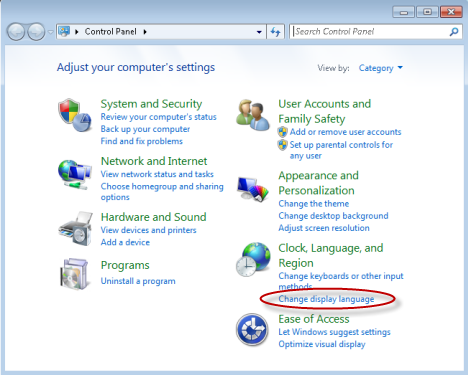Expand the arrow after Control Panel breadcrumb
This screenshot has width=468, height=375.
coord(145,32)
